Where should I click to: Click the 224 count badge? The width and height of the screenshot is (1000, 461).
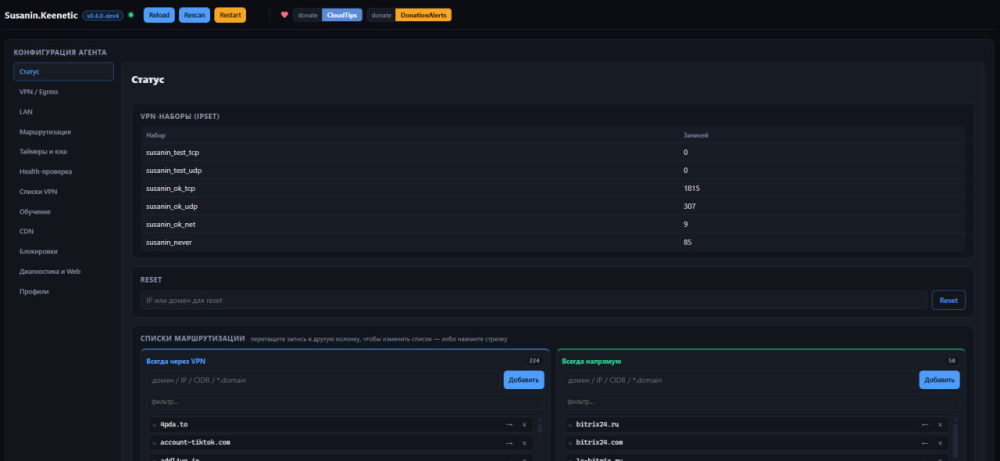(x=534, y=360)
